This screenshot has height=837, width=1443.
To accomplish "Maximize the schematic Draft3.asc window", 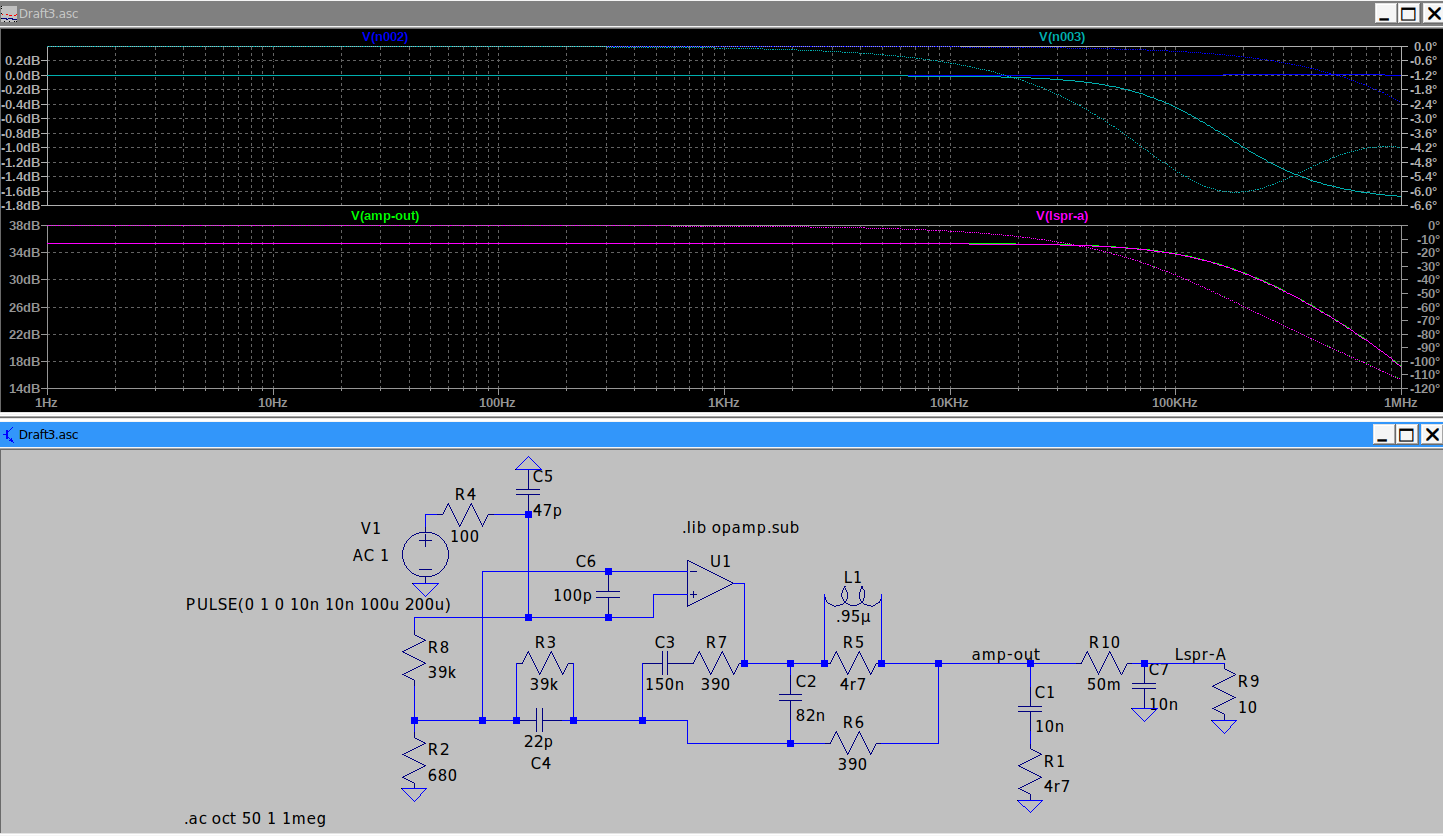I will tap(1407, 435).
